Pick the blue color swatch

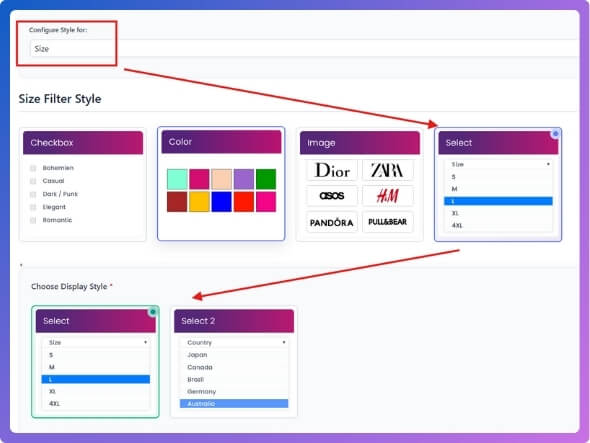point(222,202)
